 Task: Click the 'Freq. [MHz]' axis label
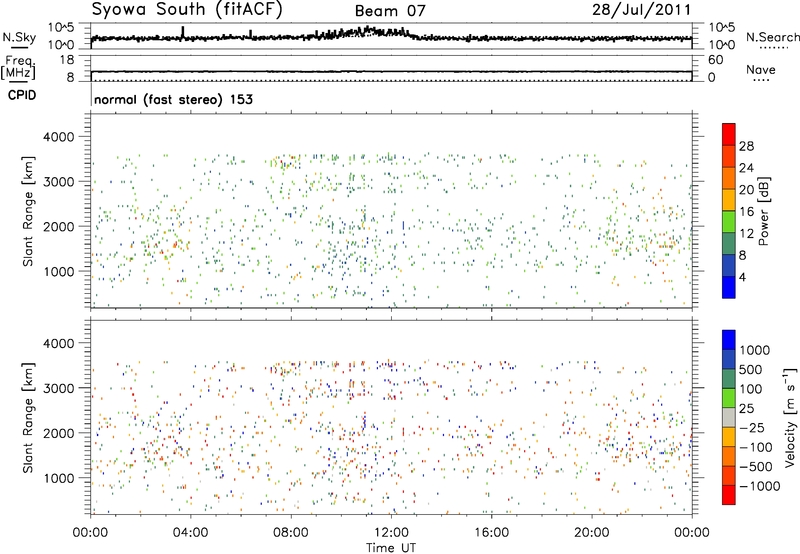pyautogui.click(x=18, y=67)
